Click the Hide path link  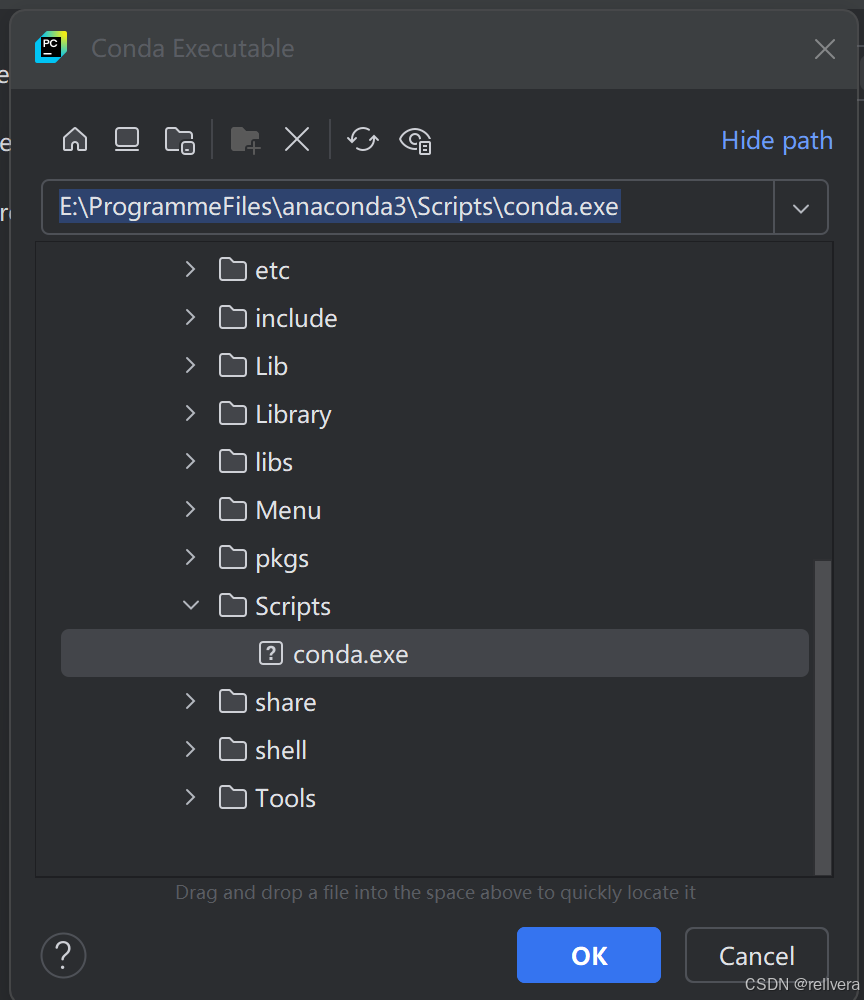coord(777,140)
